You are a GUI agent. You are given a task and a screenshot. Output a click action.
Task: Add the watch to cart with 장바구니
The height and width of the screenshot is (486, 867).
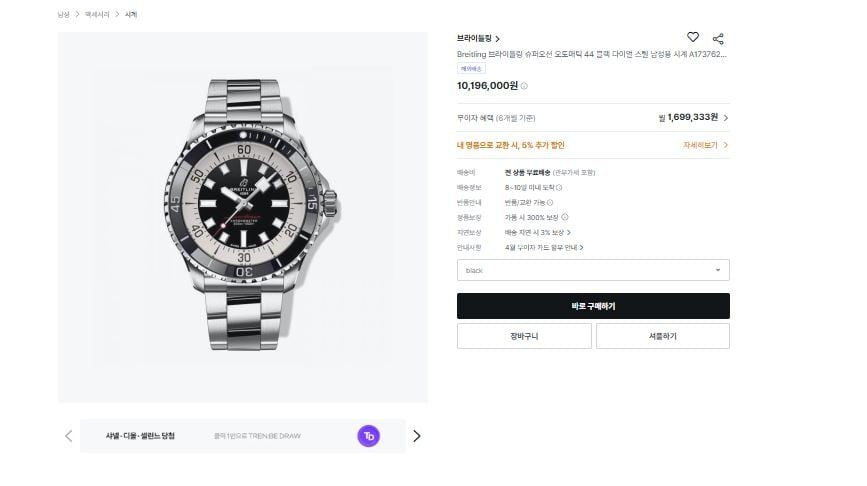tap(524, 336)
